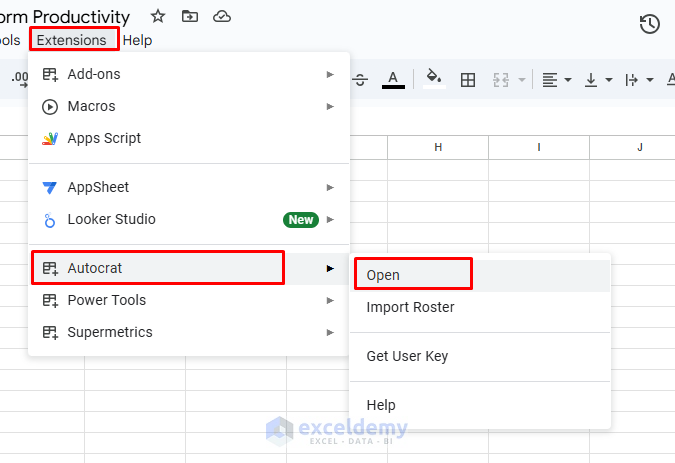The image size is (675, 463).
Task: Open the fill color picker
Action: pos(433,79)
